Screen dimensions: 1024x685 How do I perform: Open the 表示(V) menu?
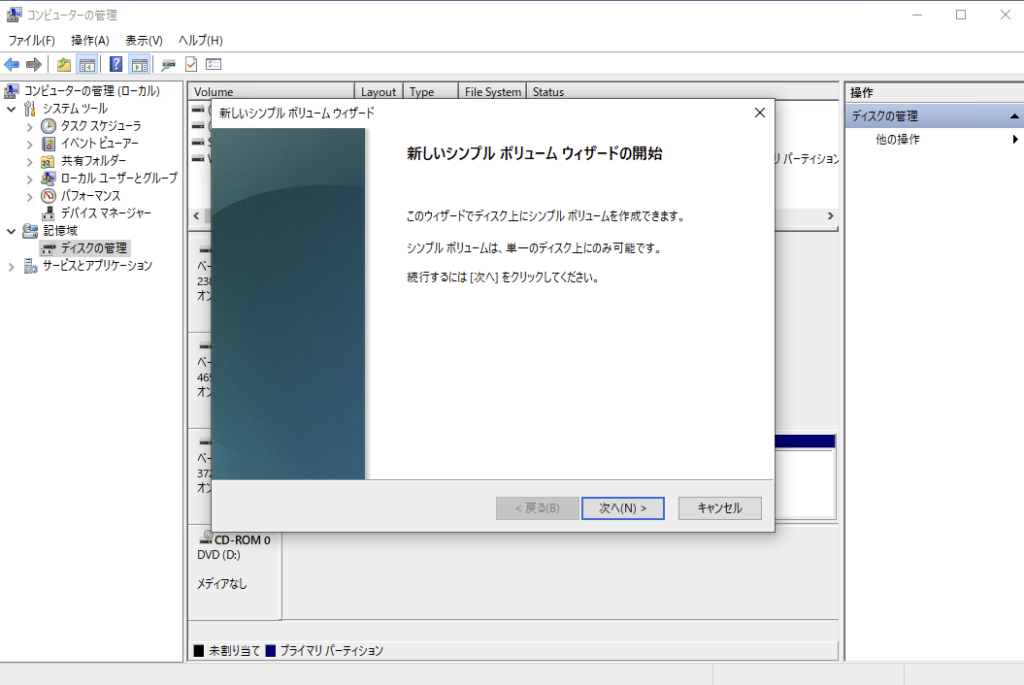(143, 40)
